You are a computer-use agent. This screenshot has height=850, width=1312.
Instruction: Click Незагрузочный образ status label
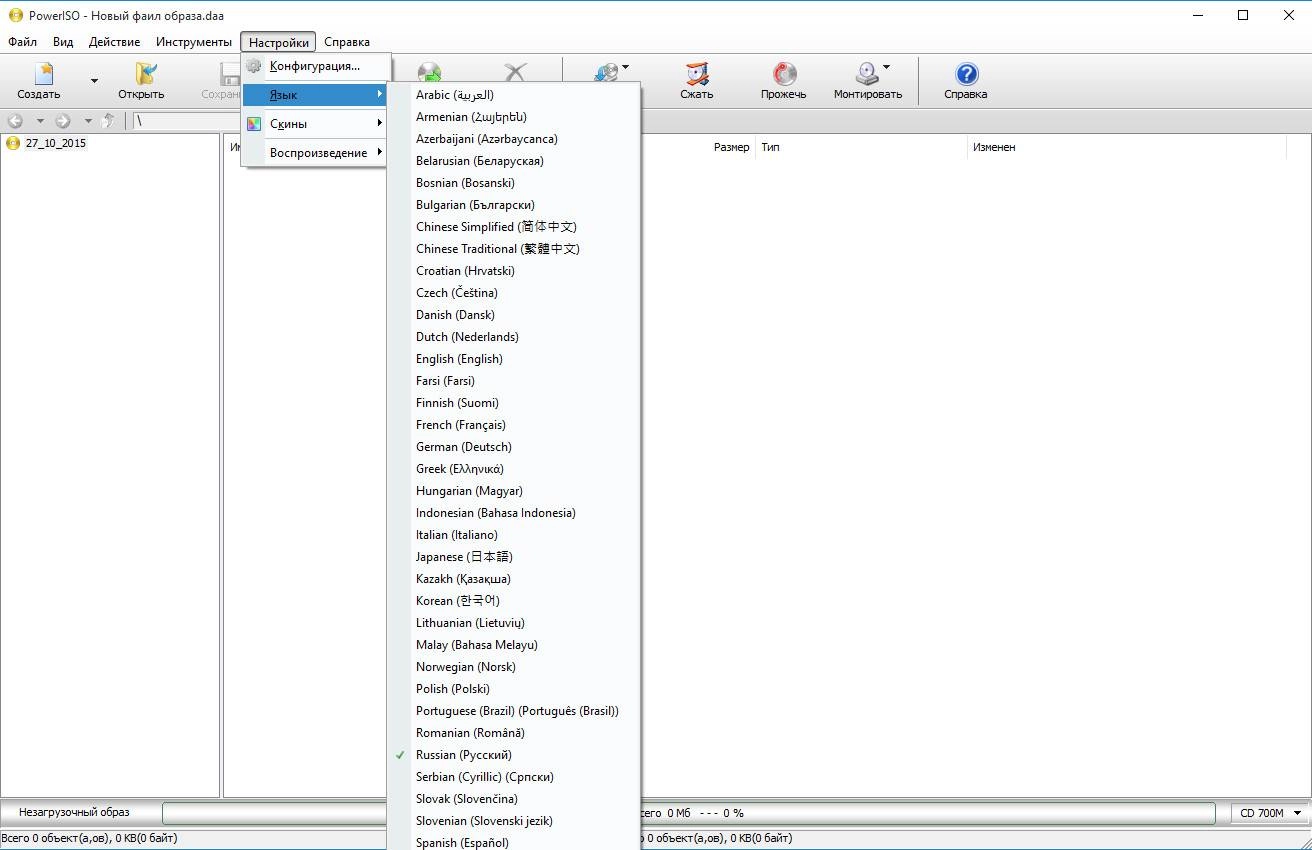[74, 812]
